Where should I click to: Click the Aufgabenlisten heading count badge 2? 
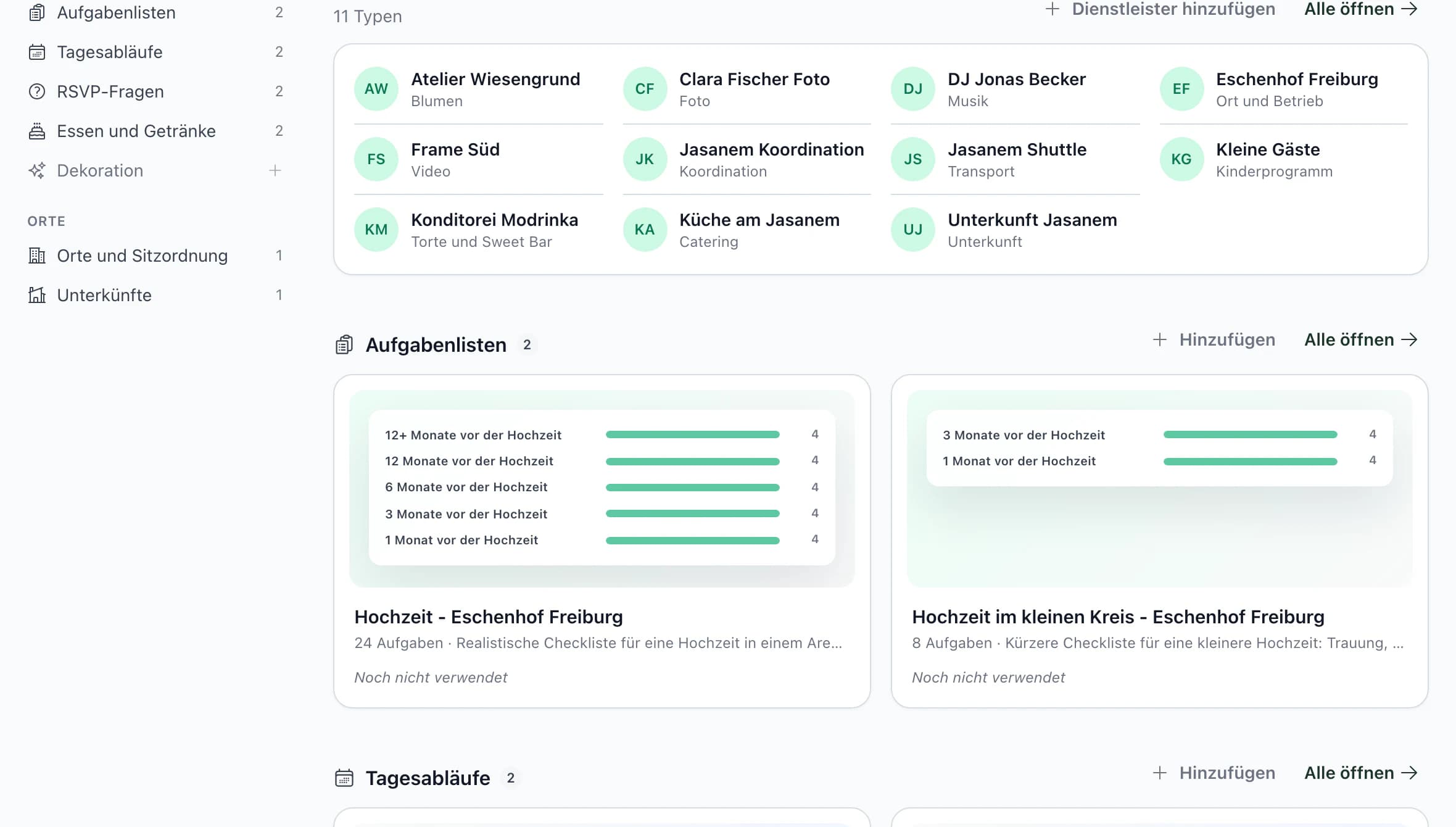pos(527,344)
